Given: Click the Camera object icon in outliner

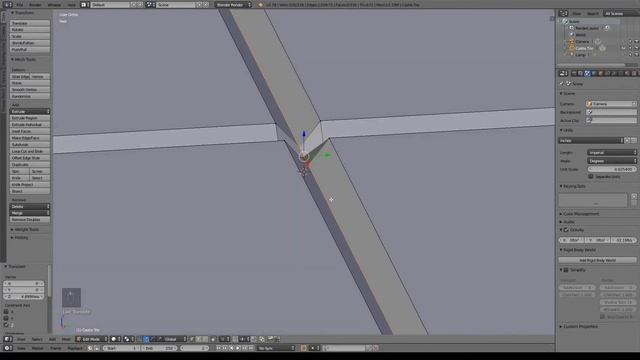Looking at the screenshot, I should click(x=571, y=41).
